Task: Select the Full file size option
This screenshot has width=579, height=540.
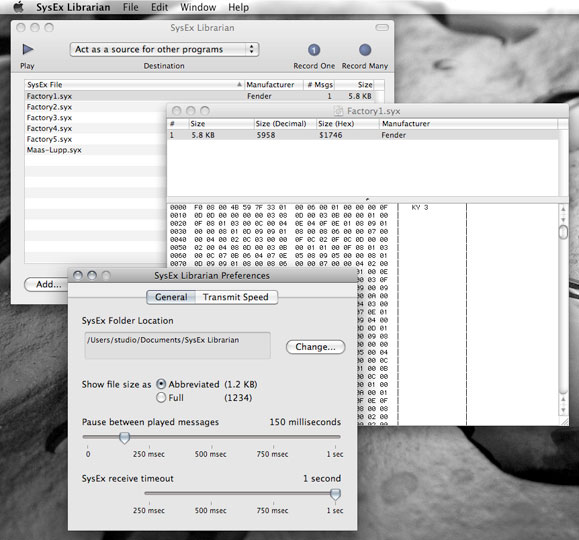Action: 161,398
